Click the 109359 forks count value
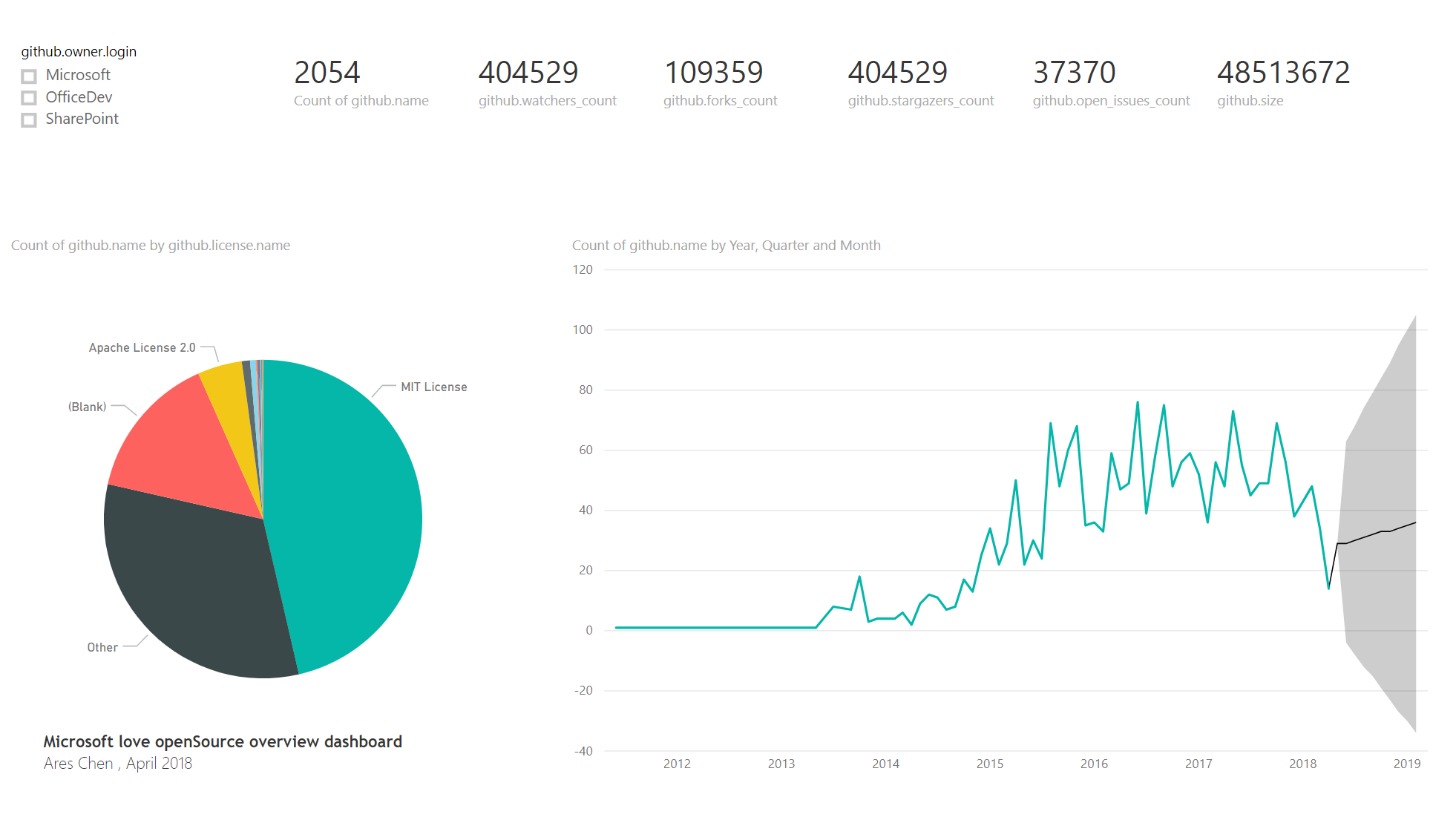 click(713, 73)
